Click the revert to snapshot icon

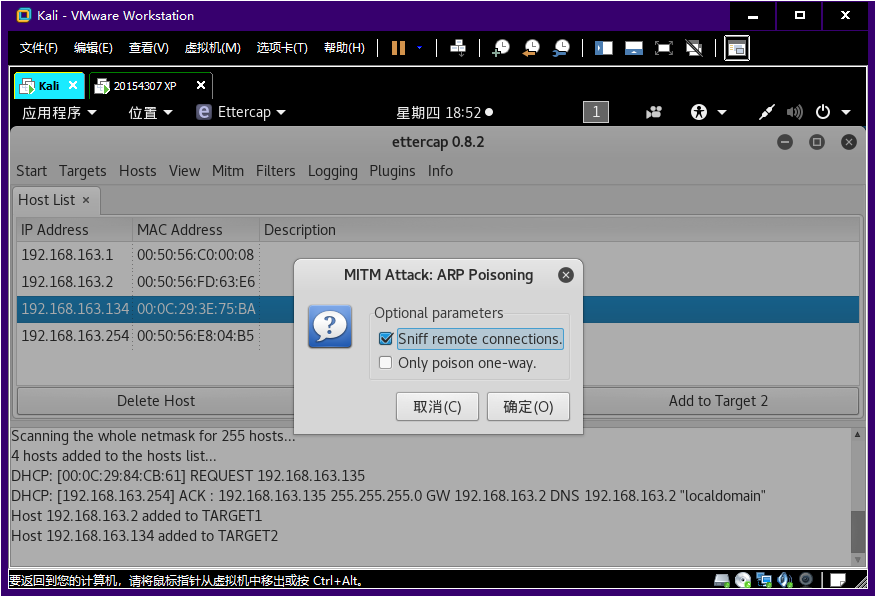click(x=531, y=48)
